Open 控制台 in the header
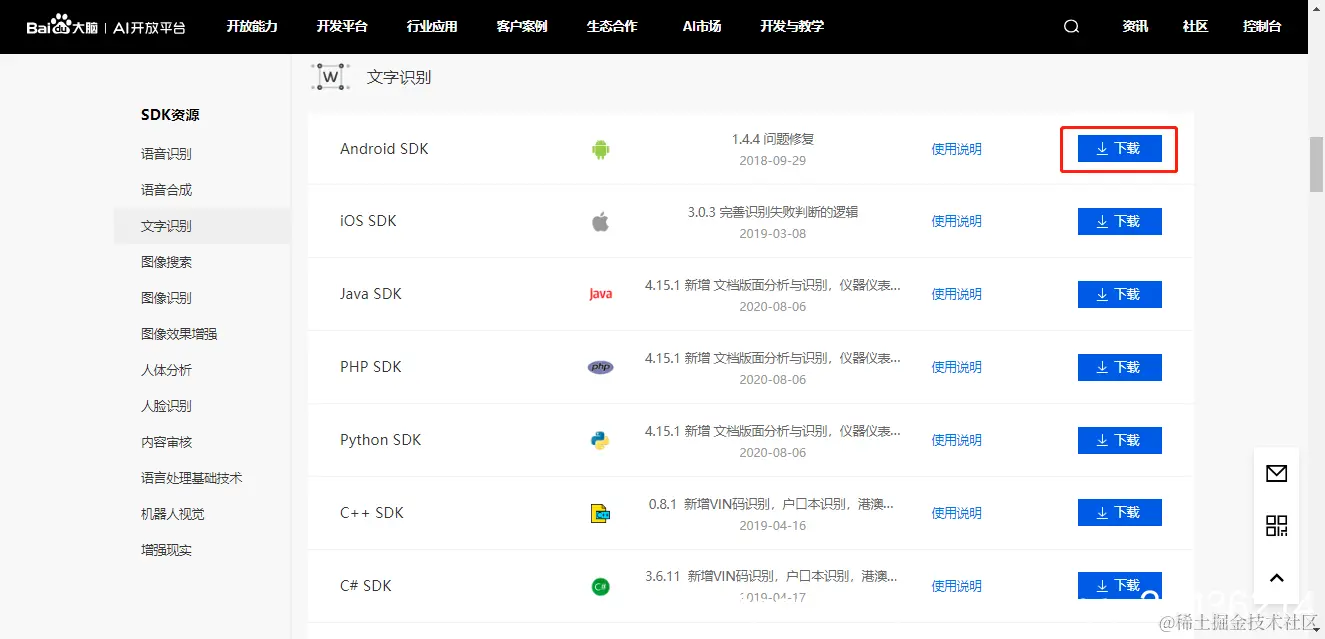 (1262, 26)
